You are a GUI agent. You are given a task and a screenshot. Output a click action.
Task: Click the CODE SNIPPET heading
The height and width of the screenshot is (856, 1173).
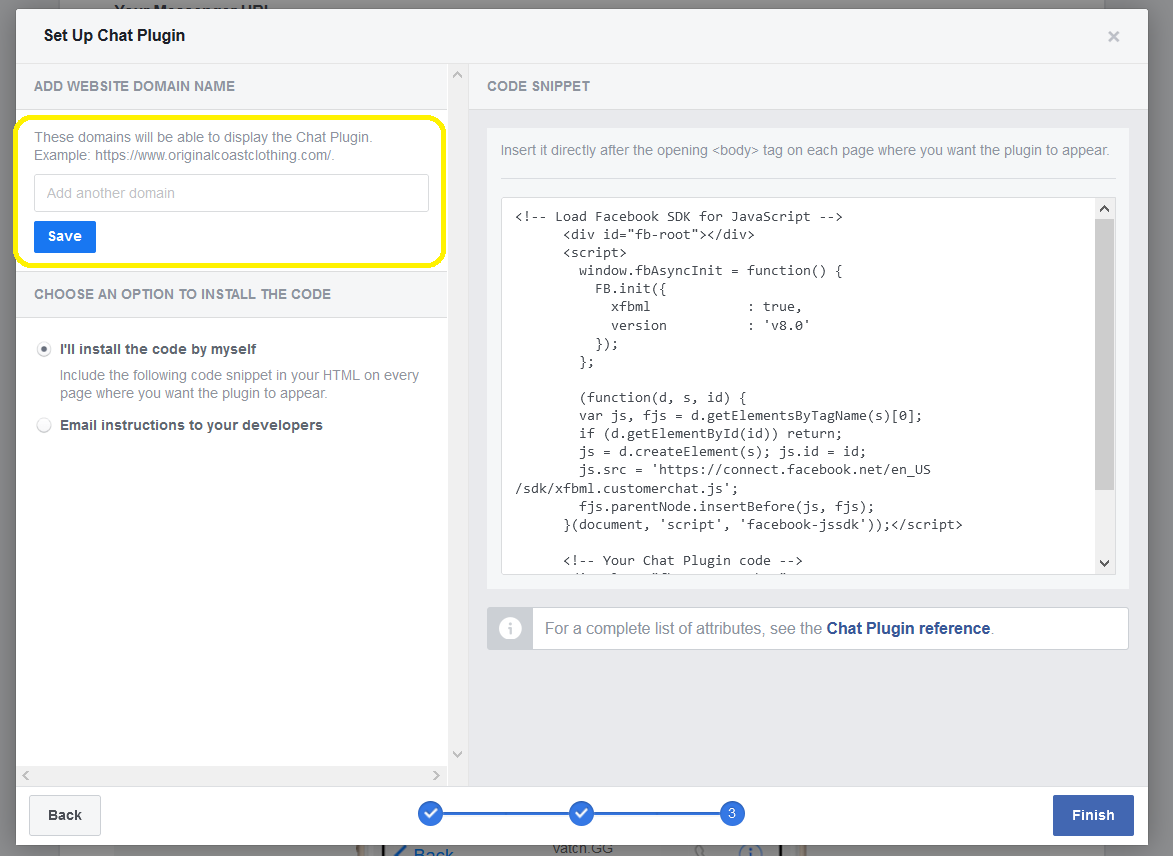pyautogui.click(x=539, y=86)
